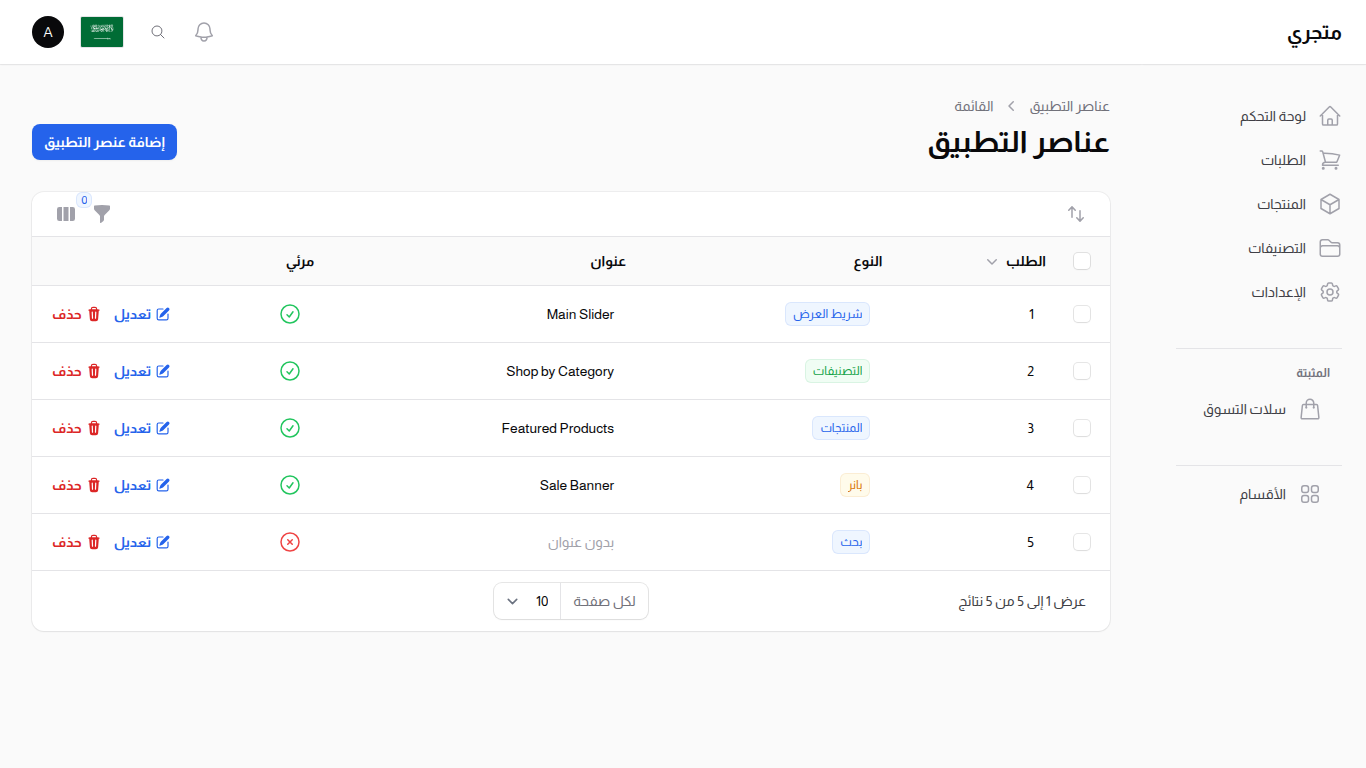Click تعديل on the Featured Products row
The image size is (1366, 768).
click(141, 428)
